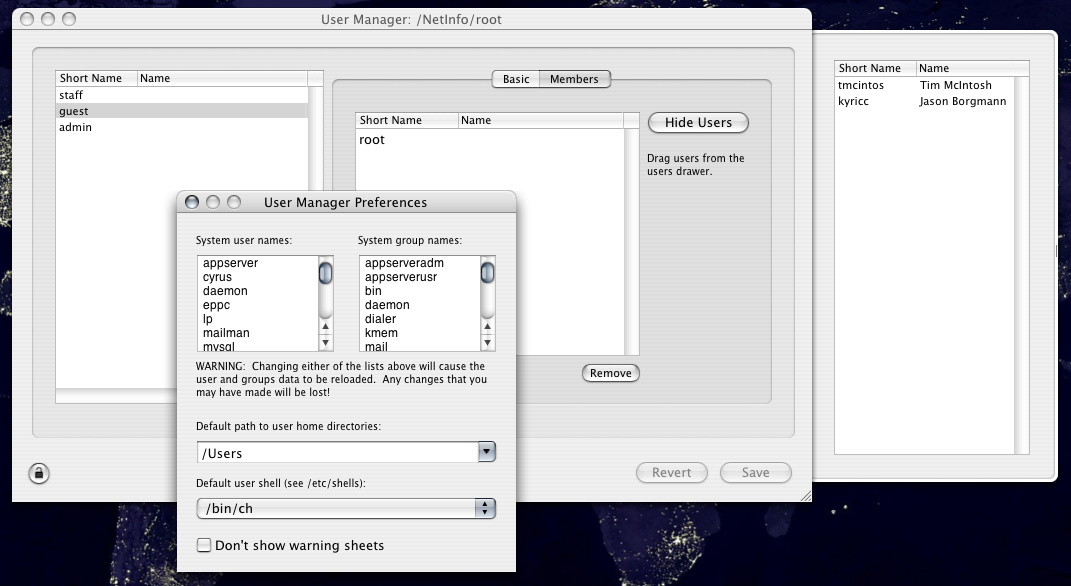The height and width of the screenshot is (586, 1071).
Task: Select dialer in system group names
Action: (x=420, y=319)
